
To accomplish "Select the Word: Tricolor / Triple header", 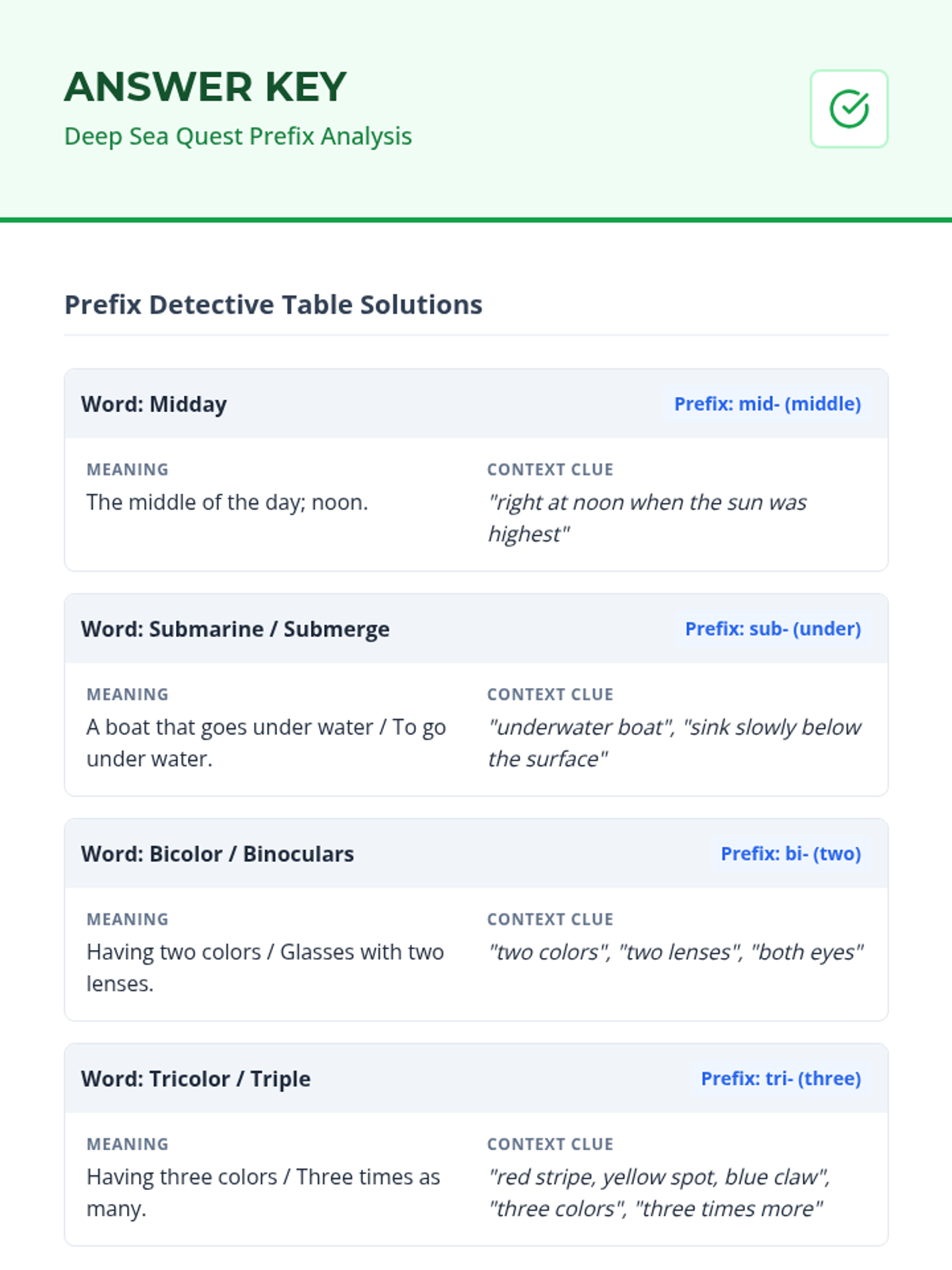I will [x=196, y=1079].
